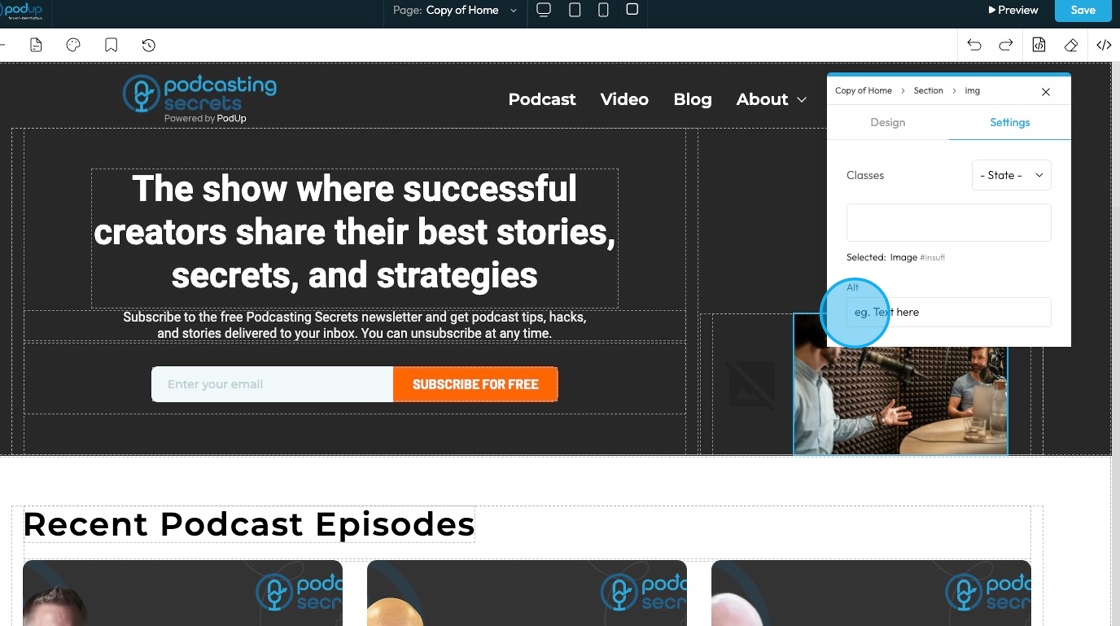Switch to desktop device view

pyautogui.click(x=544, y=9)
